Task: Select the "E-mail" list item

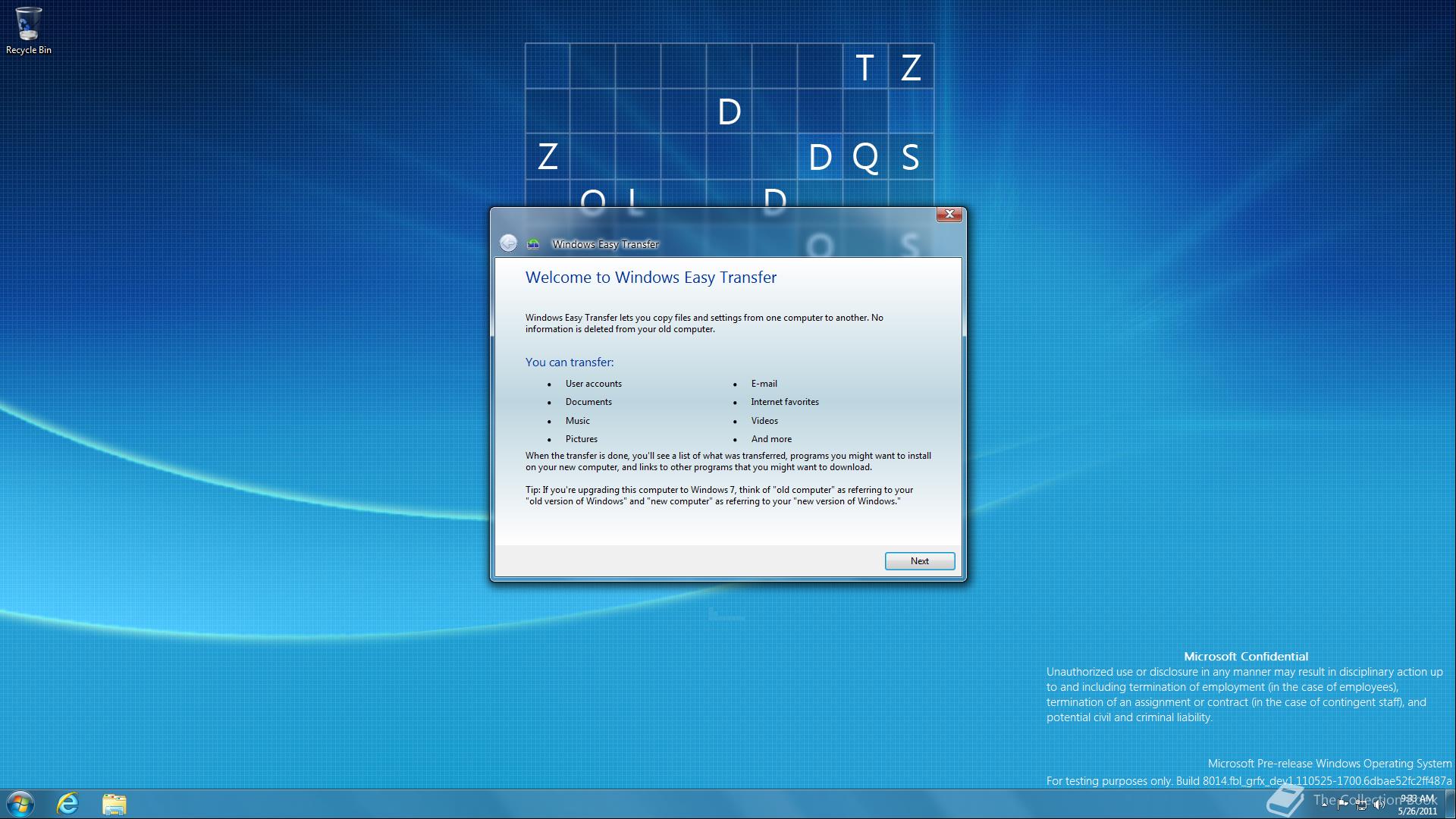Action: [x=764, y=384]
